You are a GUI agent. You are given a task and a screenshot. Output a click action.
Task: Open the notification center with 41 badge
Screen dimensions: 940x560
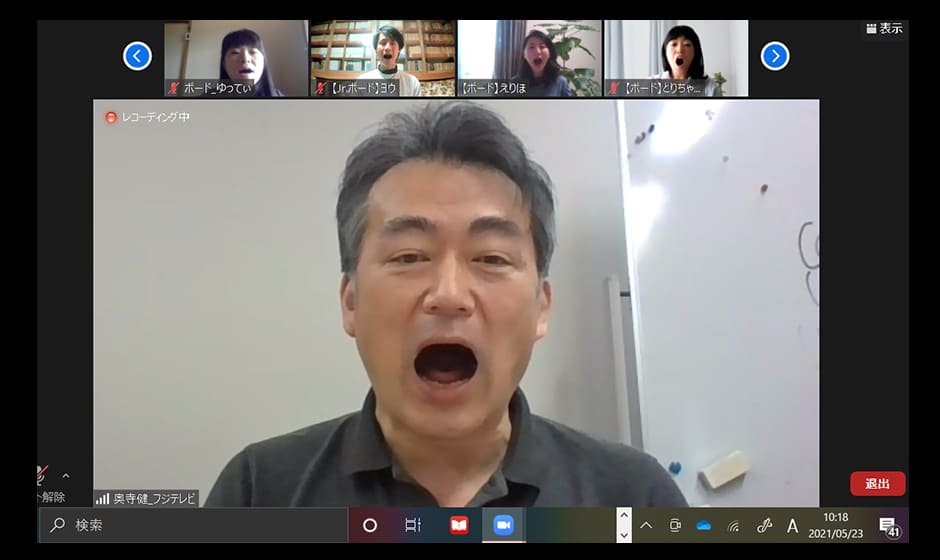point(888,526)
